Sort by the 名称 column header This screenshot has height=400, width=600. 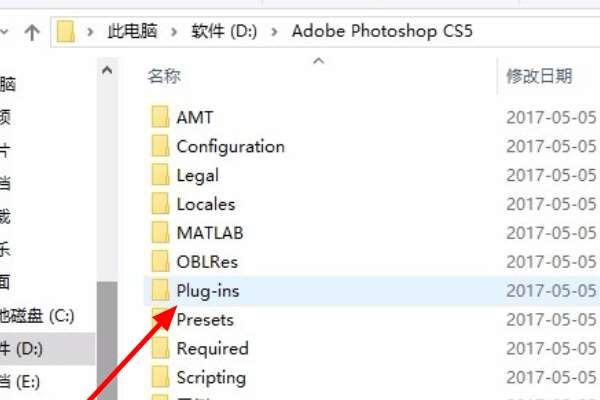(x=164, y=76)
